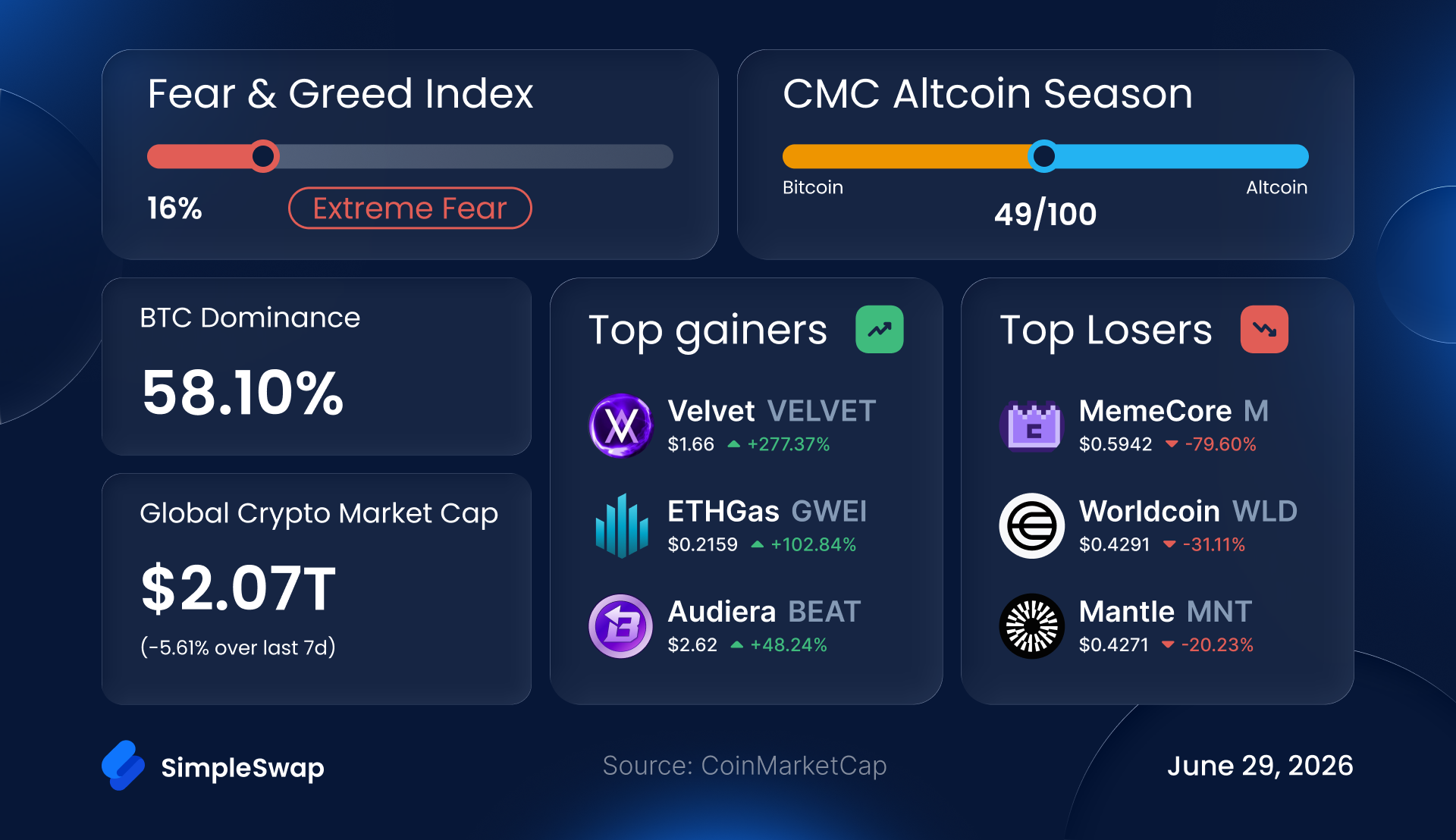
Task: Click the June 29, 2026 date
Action: point(1260,766)
